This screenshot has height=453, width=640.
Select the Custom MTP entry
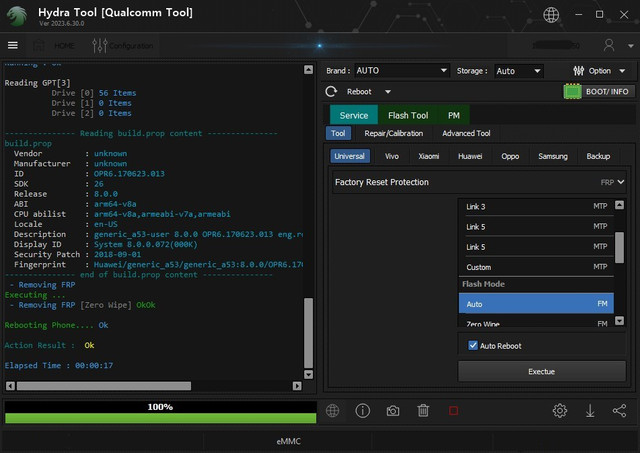(536, 267)
